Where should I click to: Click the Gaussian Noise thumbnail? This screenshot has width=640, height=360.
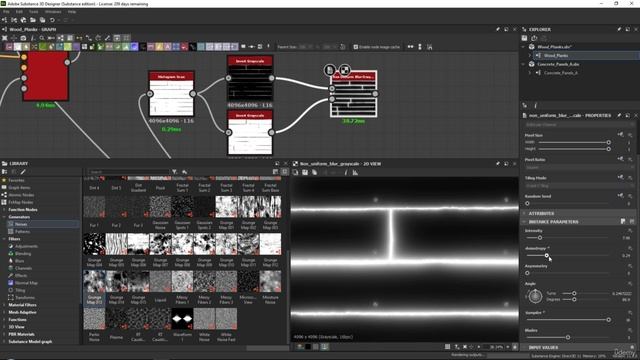click(160, 207)
